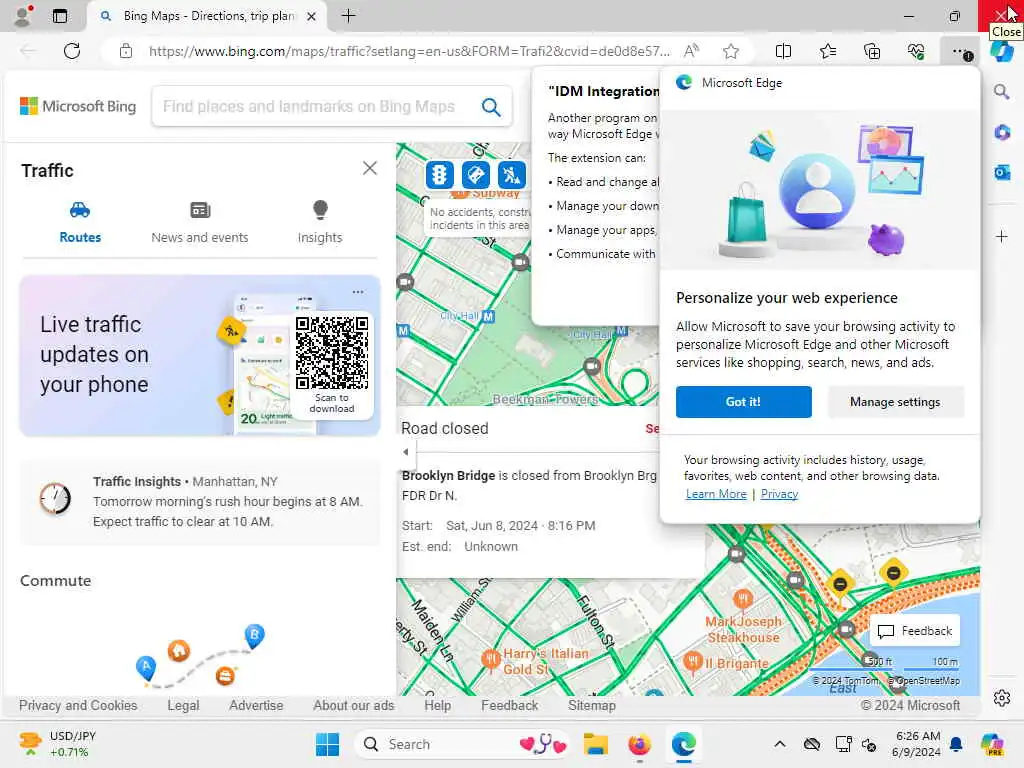Screen dimensions: 1024x768
Task: Click the map Feedback button
Action: (915, 631)
